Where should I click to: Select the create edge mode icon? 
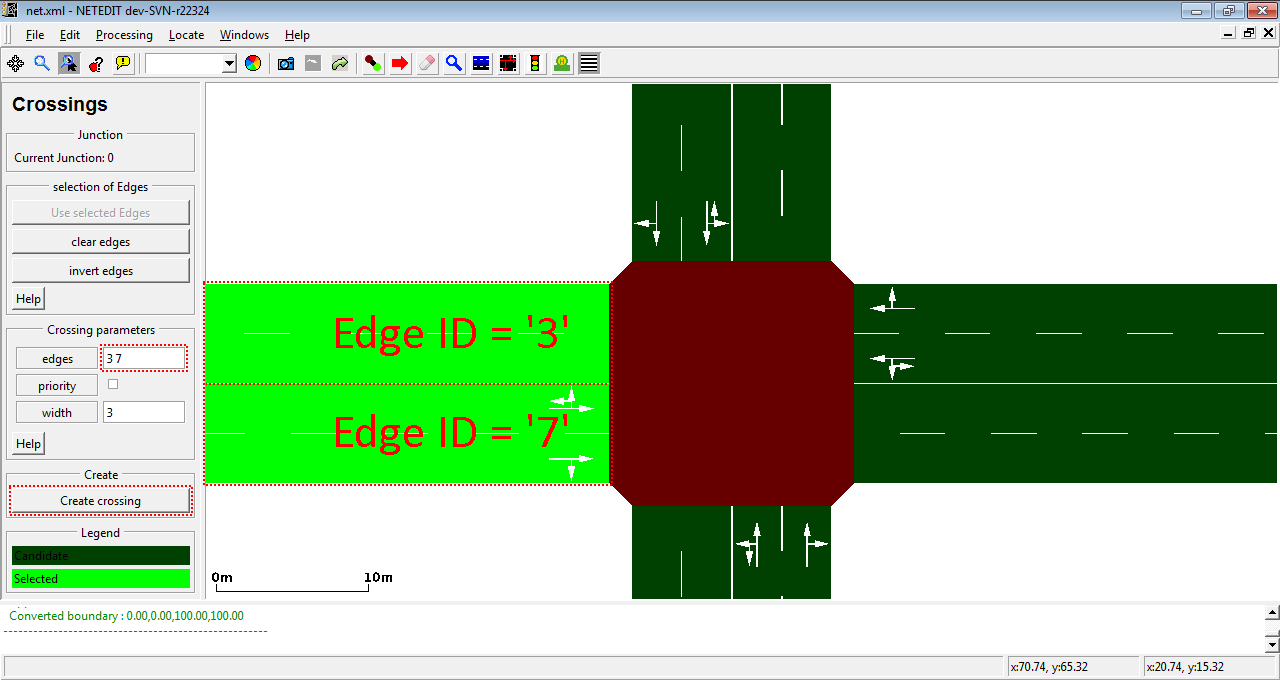(373, 63)
